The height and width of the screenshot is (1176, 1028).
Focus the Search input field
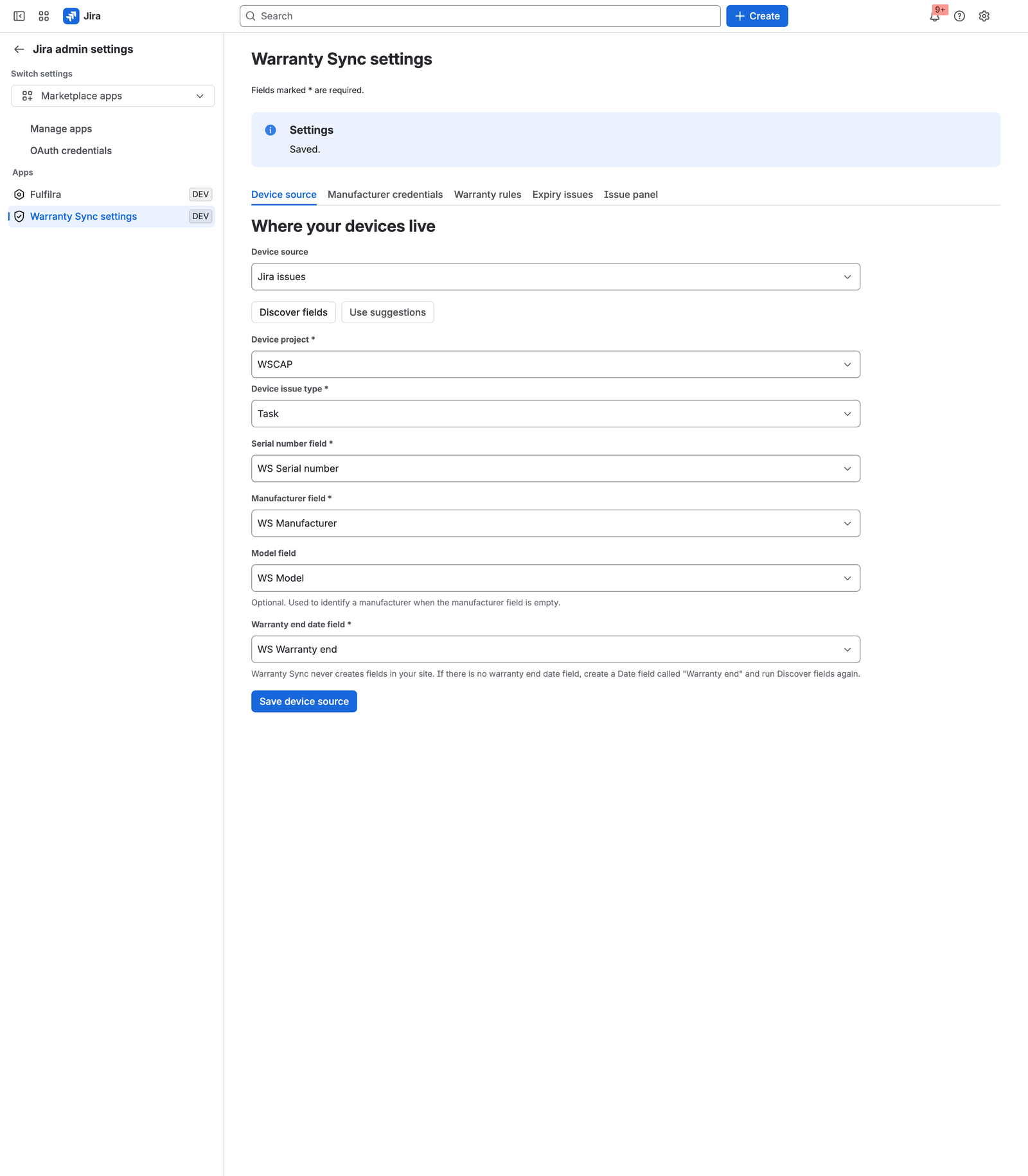(x=480, y=16)
